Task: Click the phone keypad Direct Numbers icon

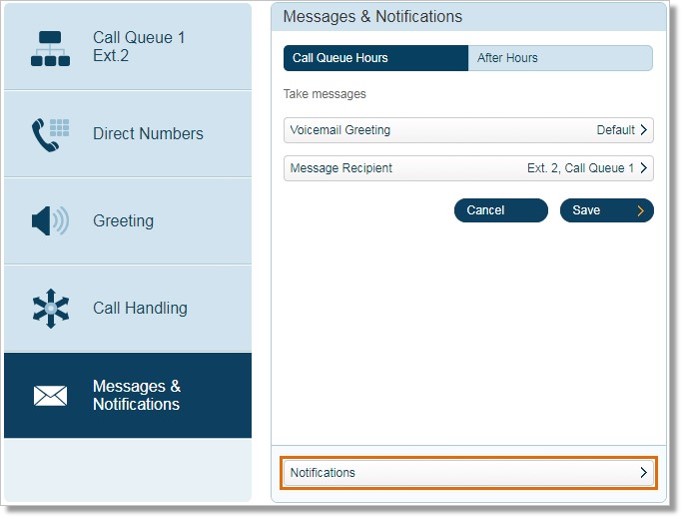Action: [51, 135]
